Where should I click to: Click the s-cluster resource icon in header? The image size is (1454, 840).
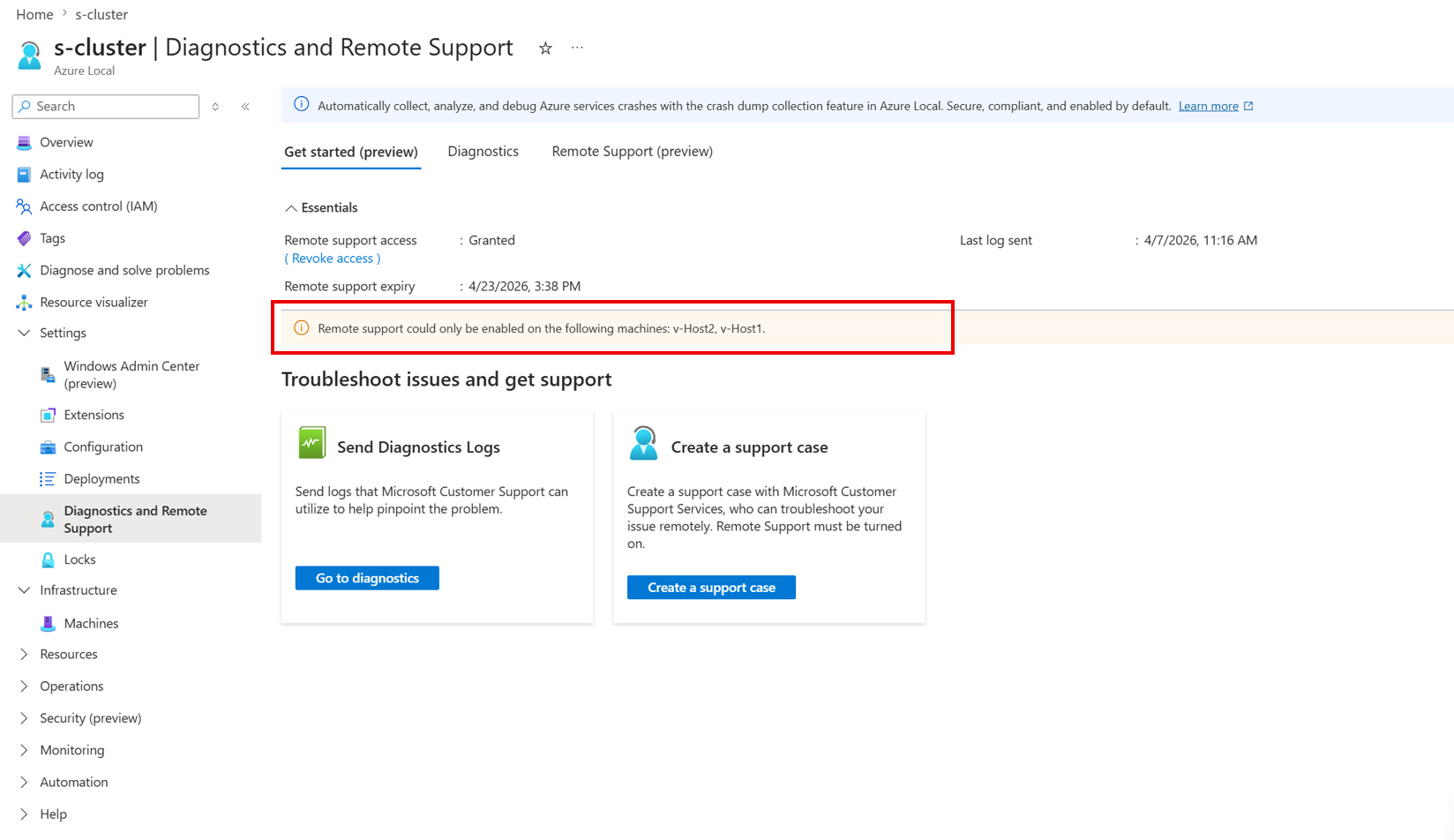click(x=29, y=55)
